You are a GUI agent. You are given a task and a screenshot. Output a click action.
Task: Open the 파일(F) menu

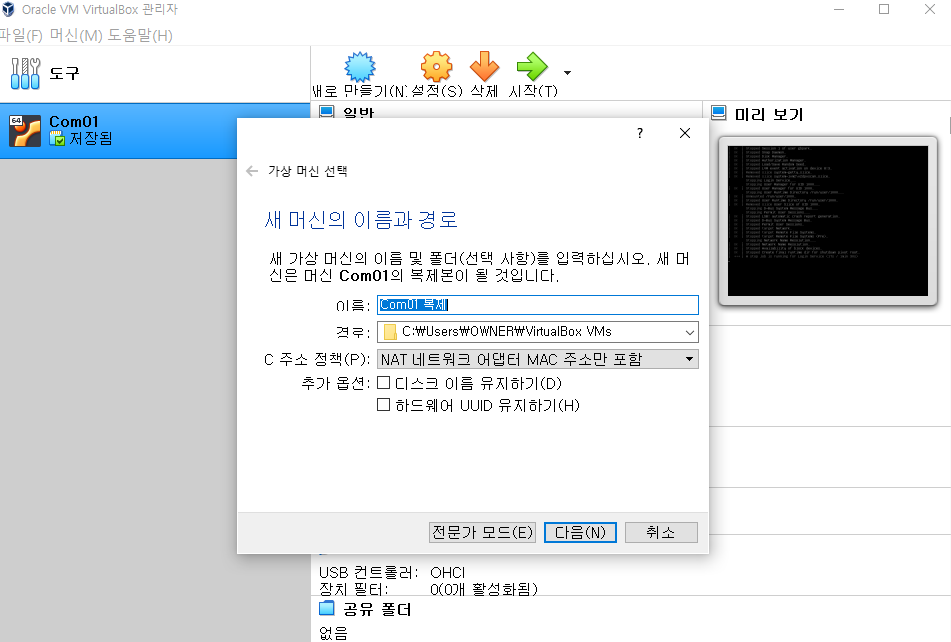point(21,35)
